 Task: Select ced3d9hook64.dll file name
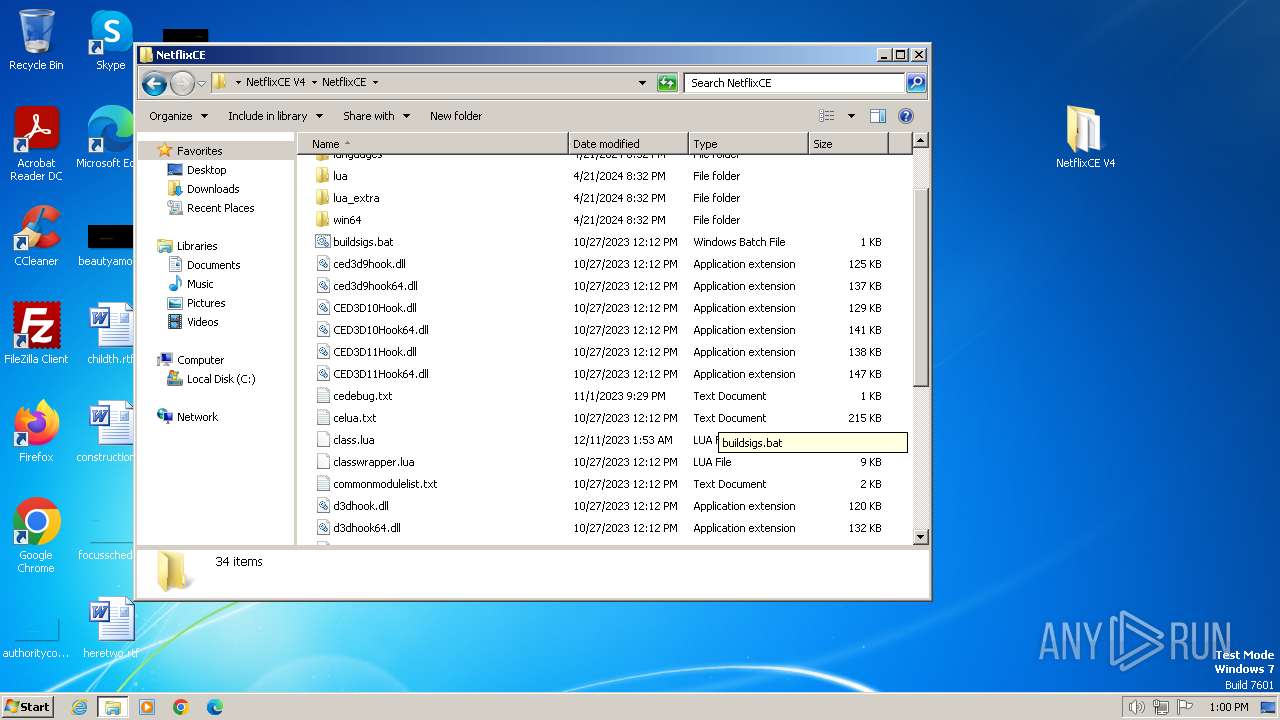tap(375, 286)
